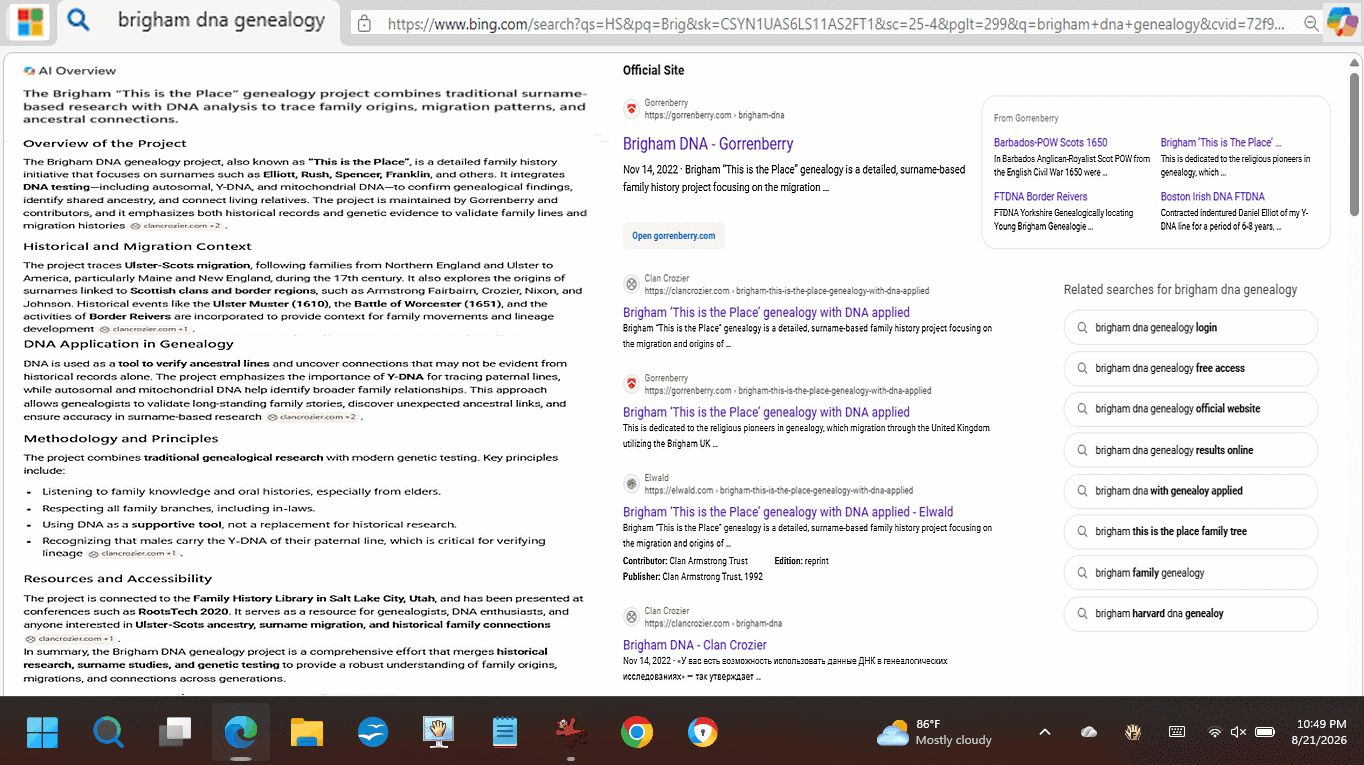Open the red creature app in the taskbar

click(570, 733)
